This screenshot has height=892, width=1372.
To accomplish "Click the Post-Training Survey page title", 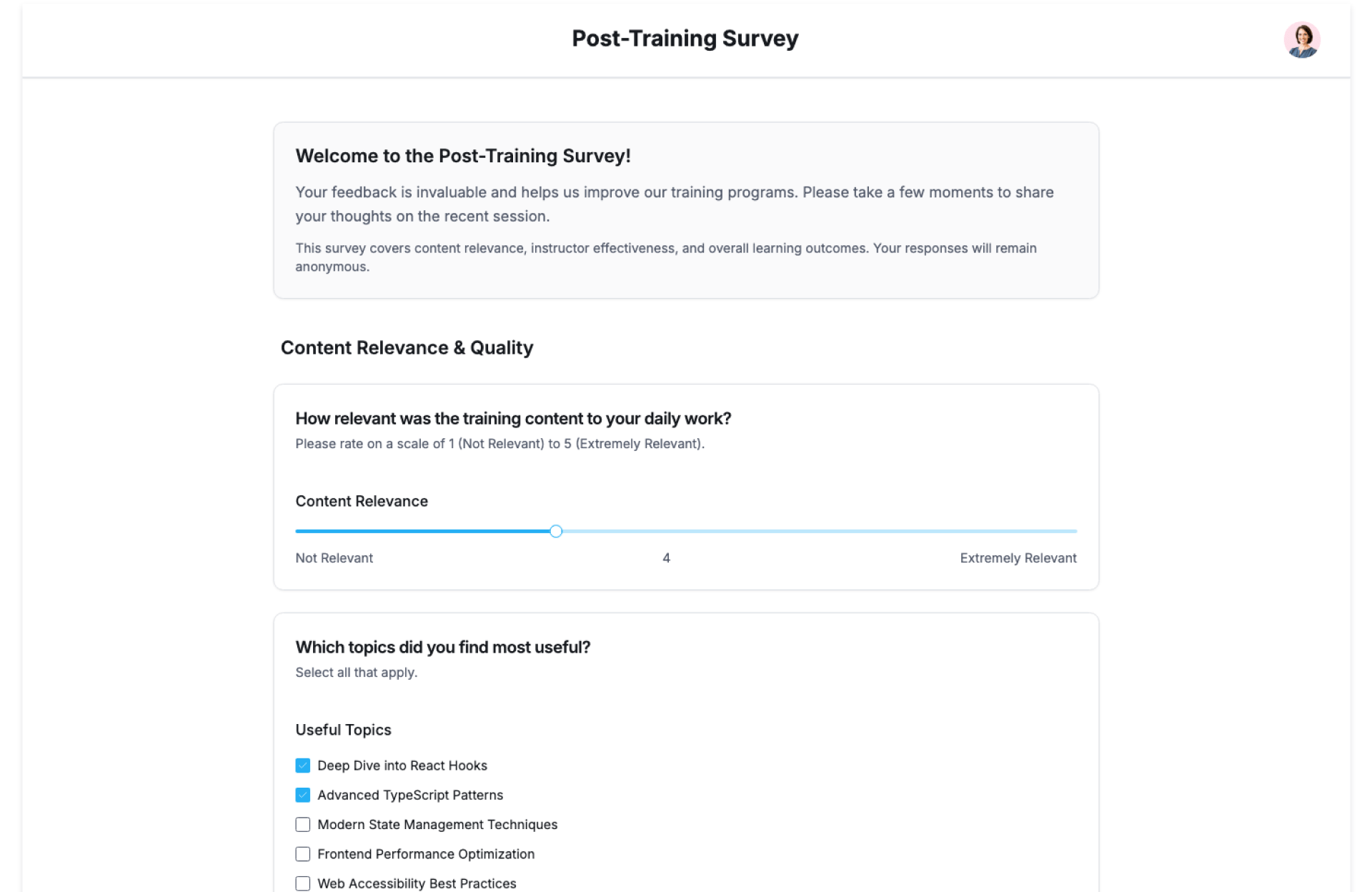I will tap(685, 39).
